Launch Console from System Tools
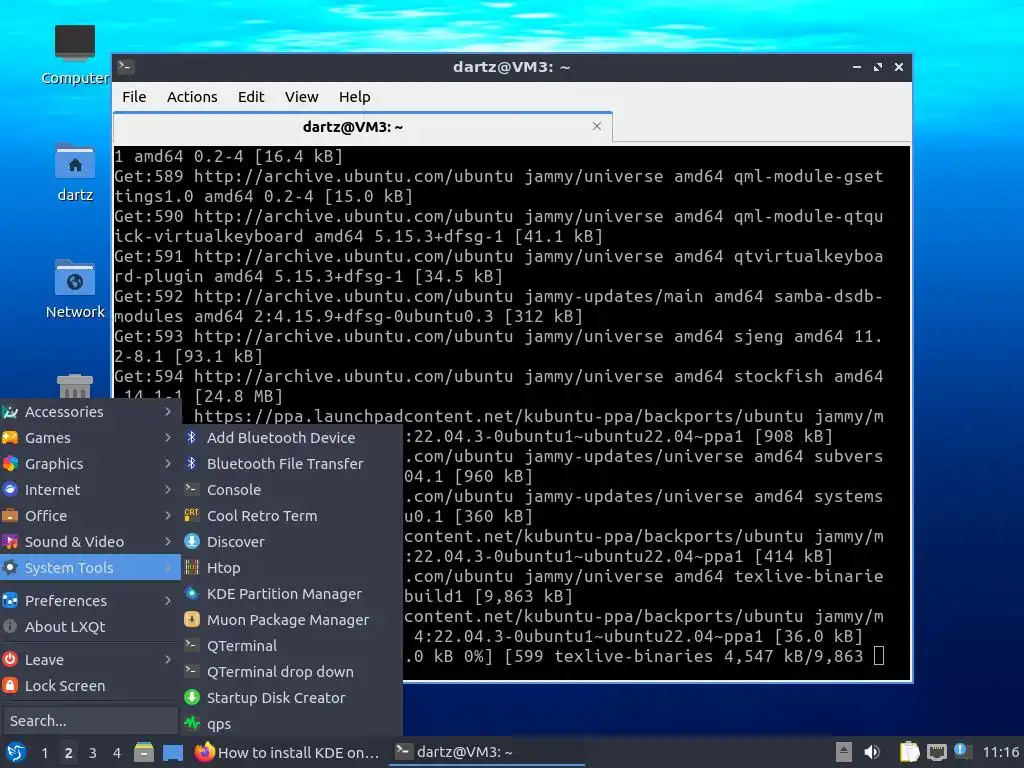 293,490
